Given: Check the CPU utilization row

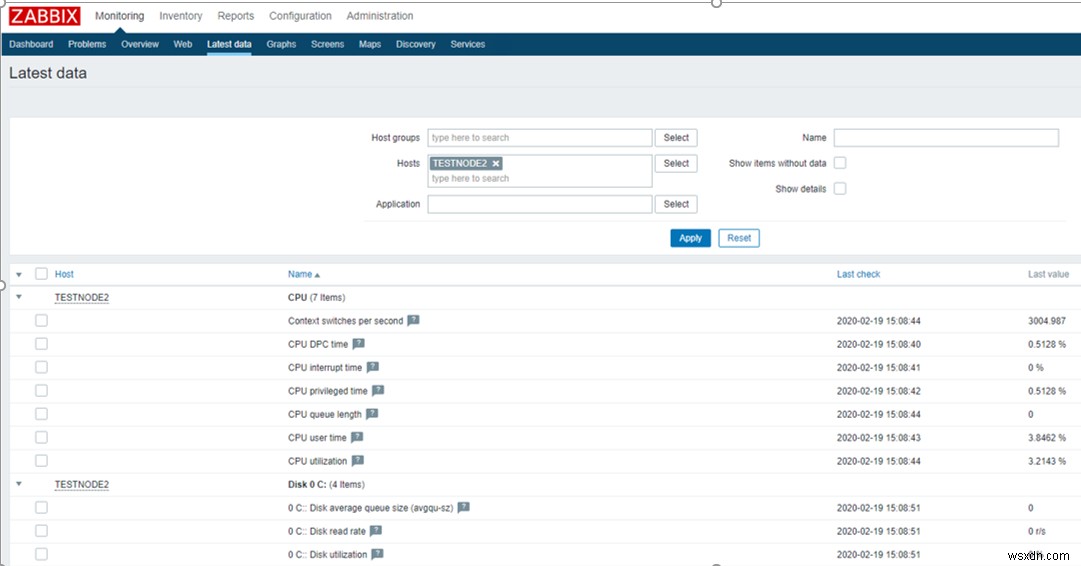Looking at the screenshot, I should pyautogui.click(x=41, y=461).
